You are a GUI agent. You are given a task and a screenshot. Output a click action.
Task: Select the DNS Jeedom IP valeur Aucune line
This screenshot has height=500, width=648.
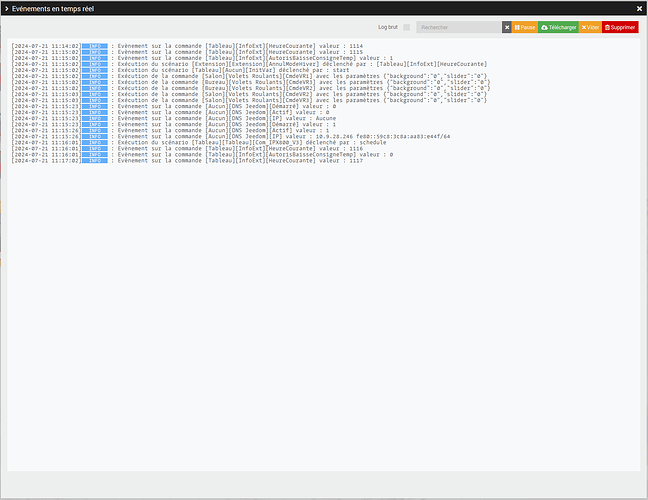point(174,118)
